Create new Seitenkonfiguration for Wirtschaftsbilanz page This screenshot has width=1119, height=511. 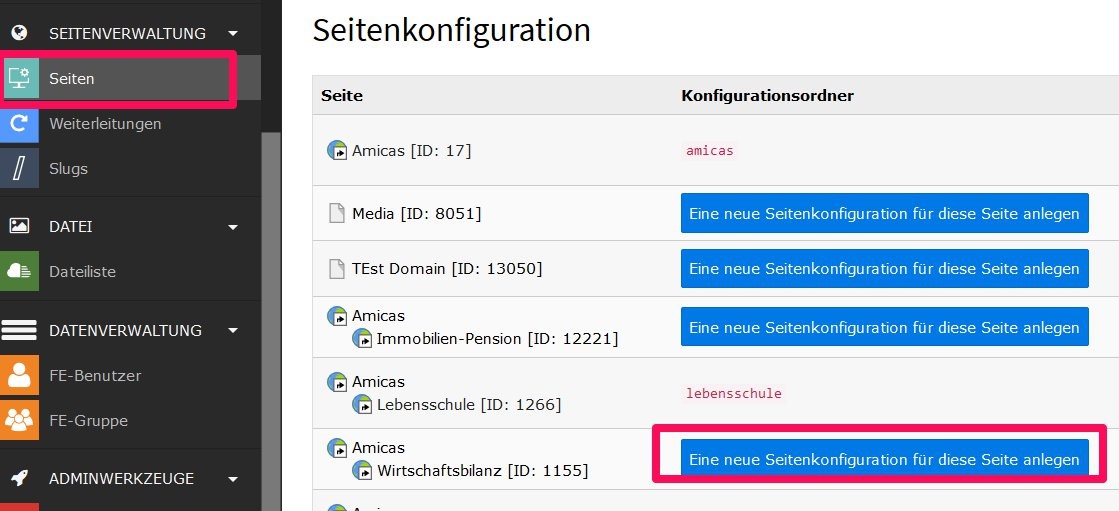coord(884,457)
